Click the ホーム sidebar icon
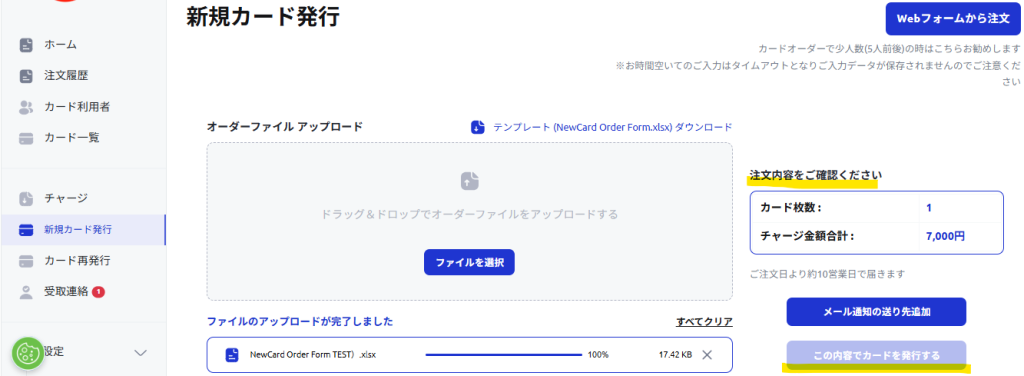Image resolution: width=1024 pixels, height=376 pixels. click(26, 45)
